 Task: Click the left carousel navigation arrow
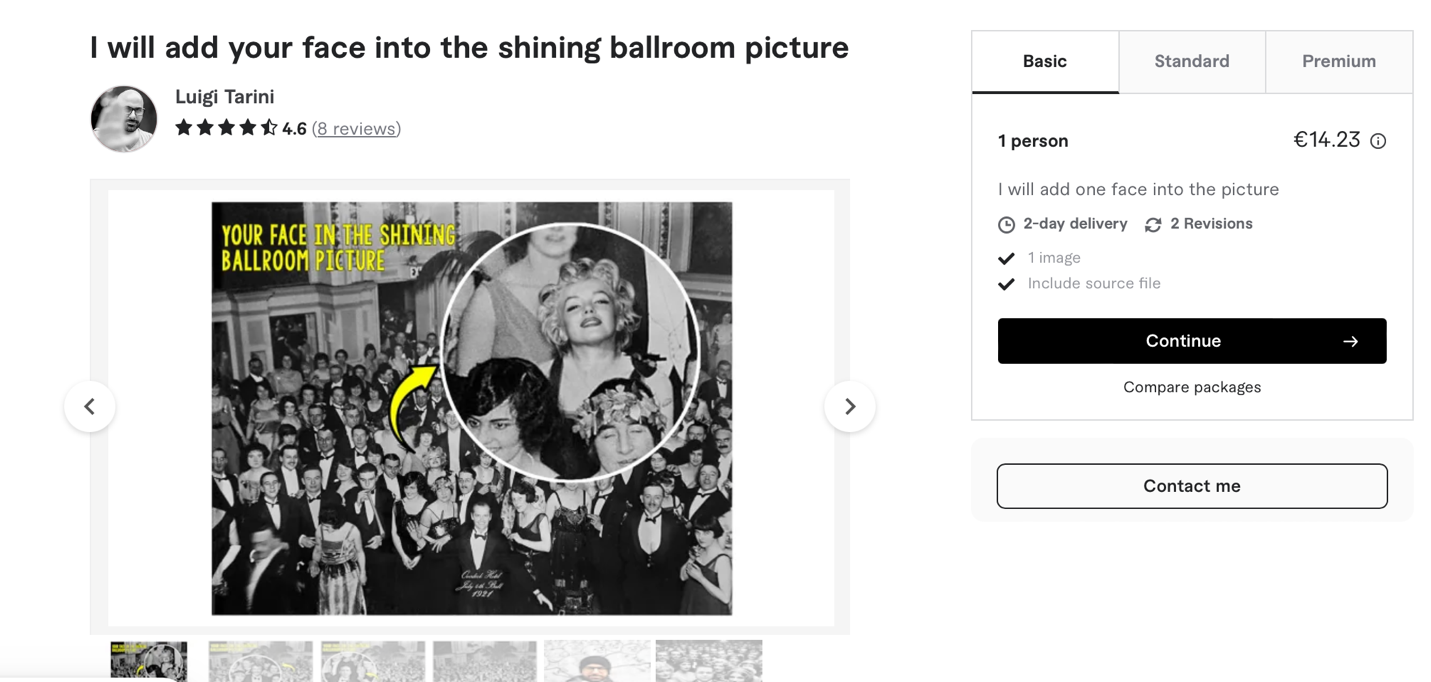[90, 406]
